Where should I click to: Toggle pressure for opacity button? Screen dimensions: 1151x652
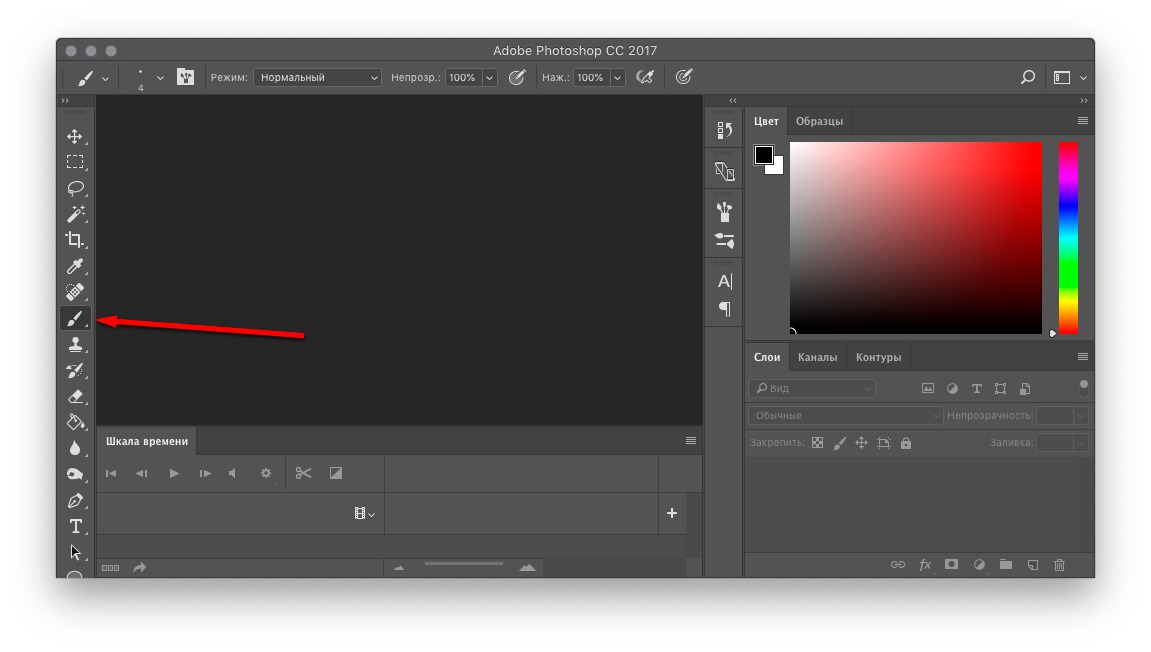(x=517, y=77)
